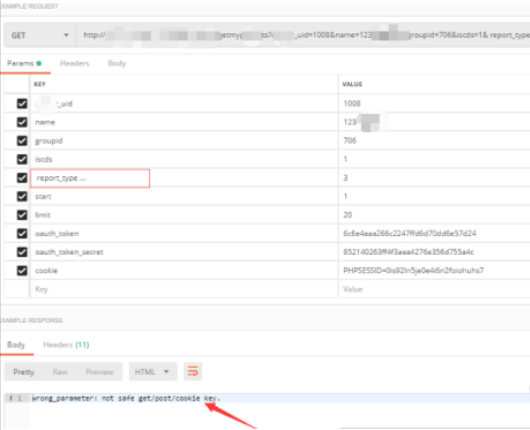Click the KEY column header

tap(40, 84)
